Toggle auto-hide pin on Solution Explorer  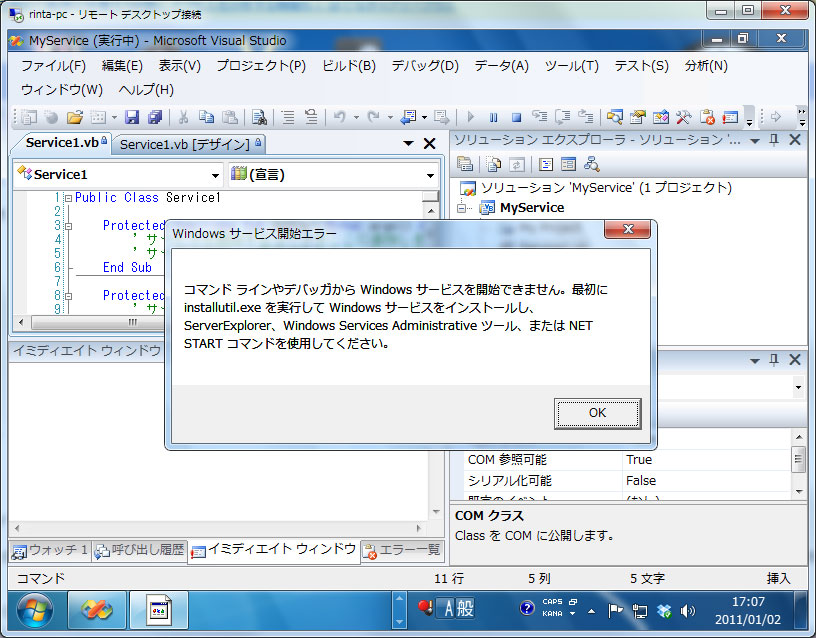pyautogui.click(x=775, y=139)
